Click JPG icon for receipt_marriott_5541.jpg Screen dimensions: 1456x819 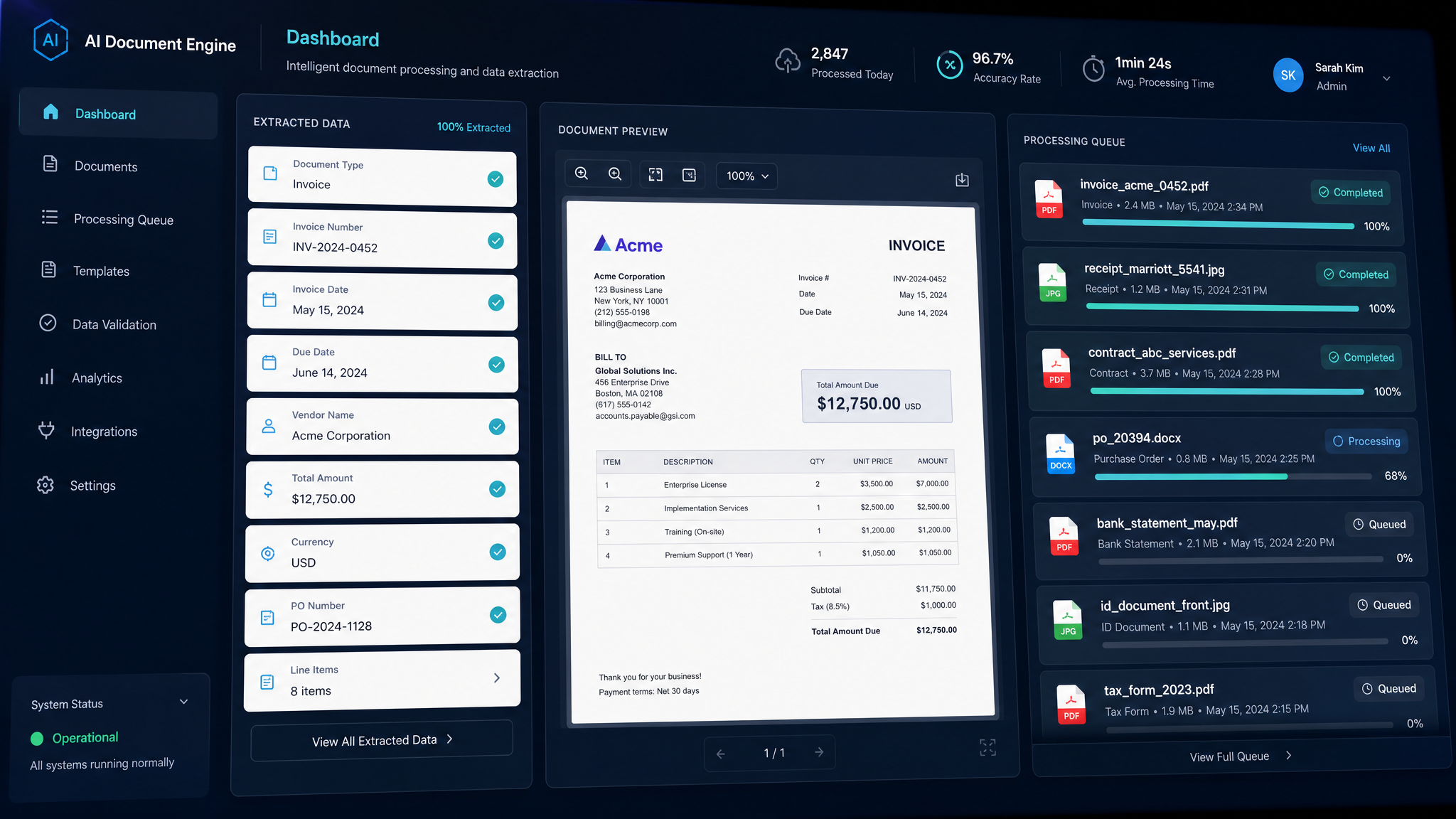click(x=1052, y=282)
